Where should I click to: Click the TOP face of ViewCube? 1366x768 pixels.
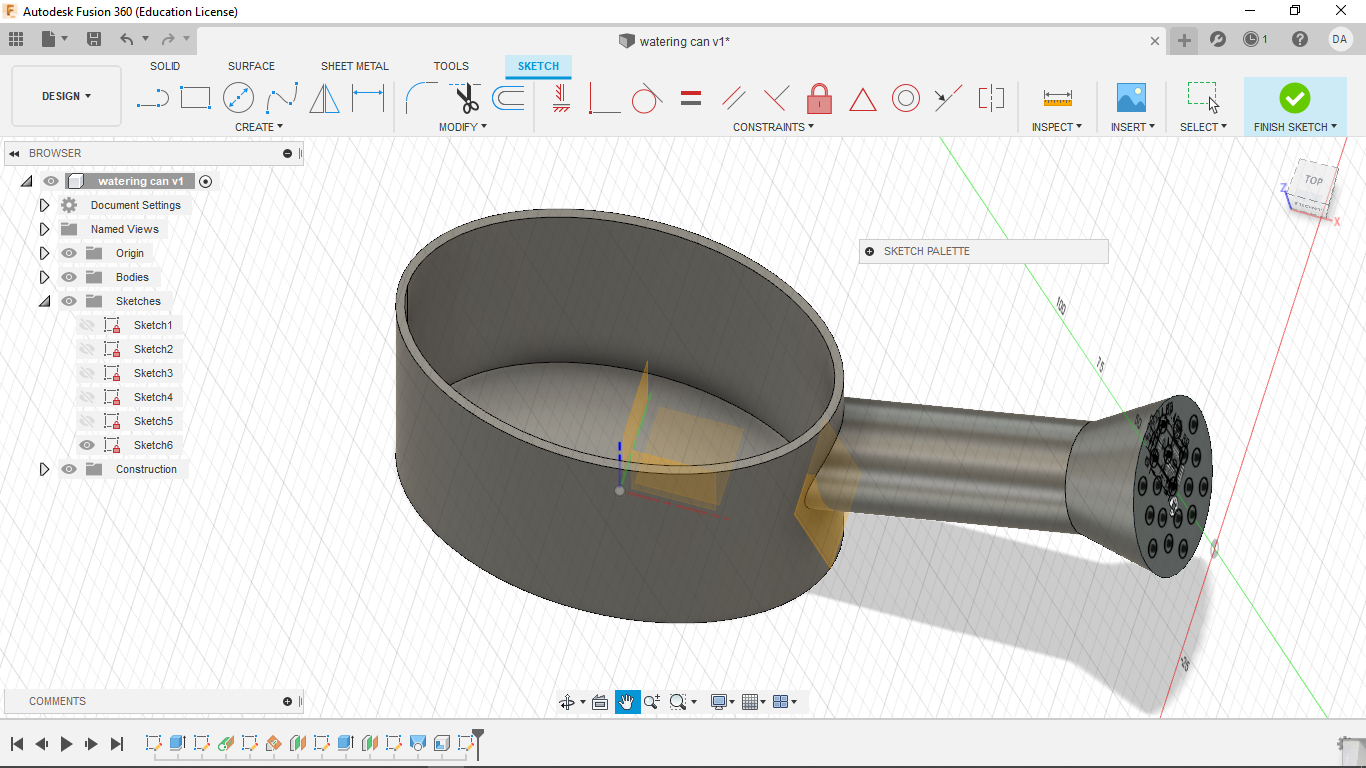tap(1313, 181)
